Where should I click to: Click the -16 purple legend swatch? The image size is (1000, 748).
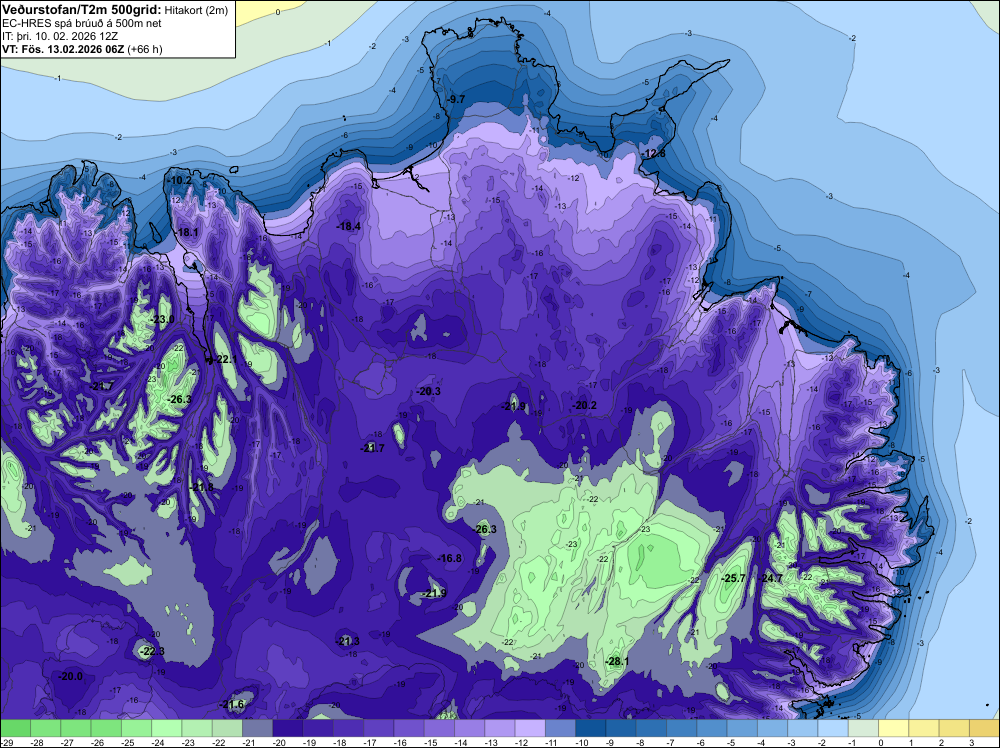[x=409, y=728]
